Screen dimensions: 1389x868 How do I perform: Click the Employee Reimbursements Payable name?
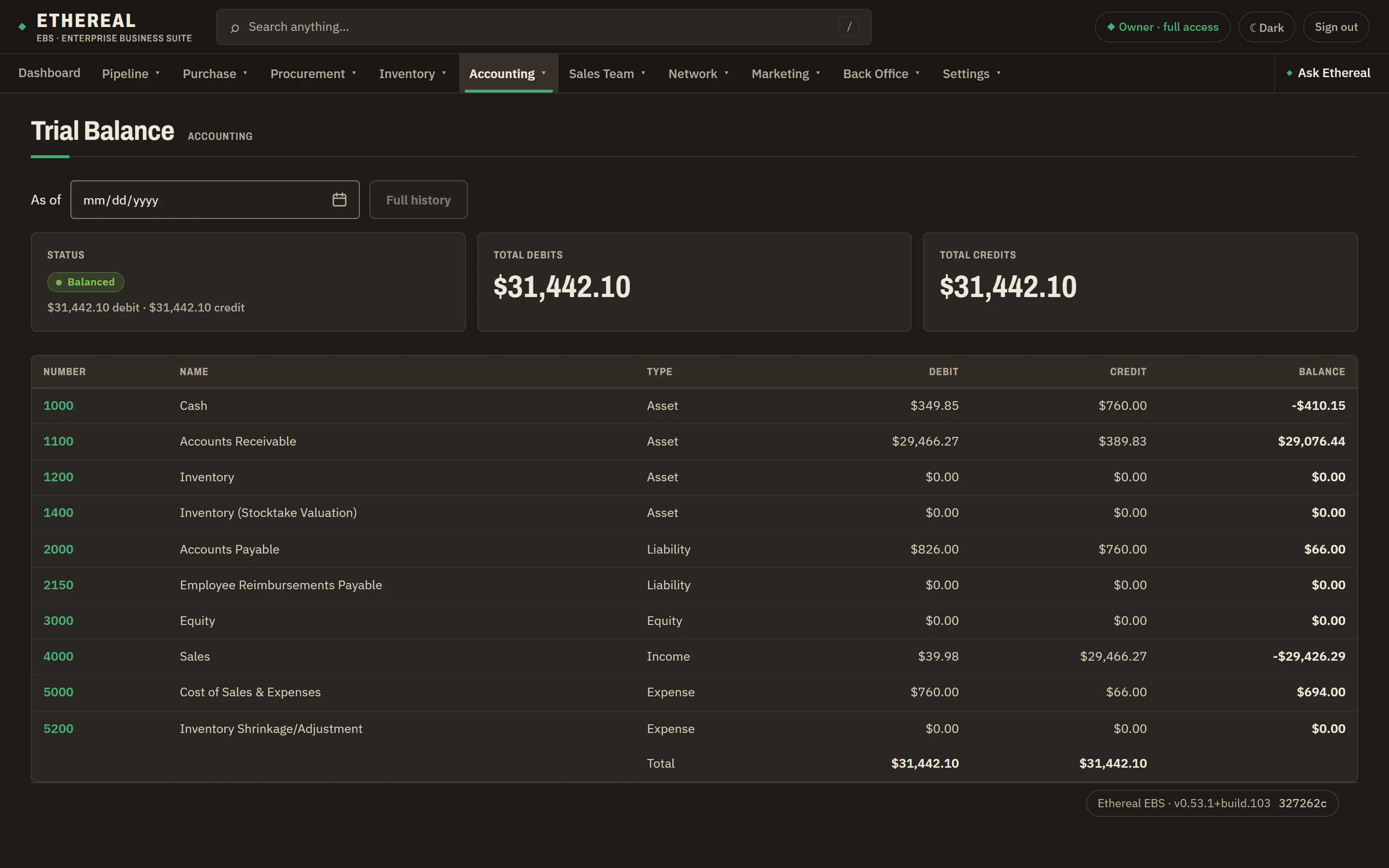(x=281, y=585)
